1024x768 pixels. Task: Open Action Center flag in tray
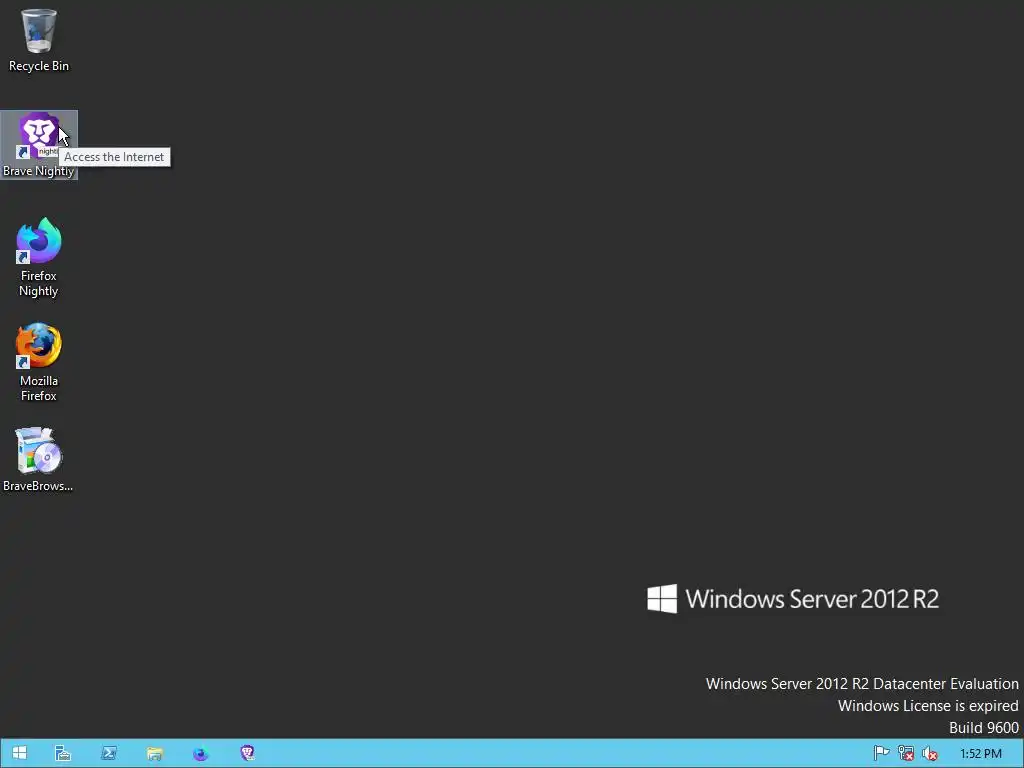881,753
